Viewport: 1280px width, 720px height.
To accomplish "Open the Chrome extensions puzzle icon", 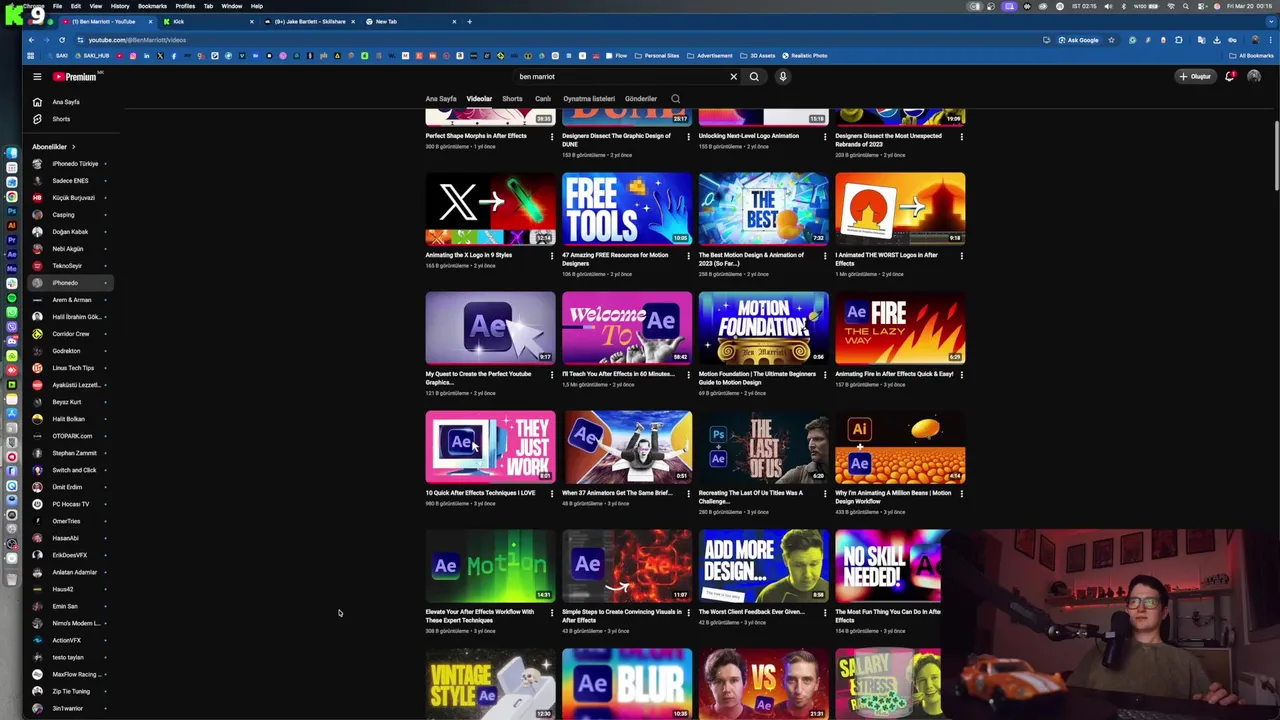I will click(x=1179, y=40).
